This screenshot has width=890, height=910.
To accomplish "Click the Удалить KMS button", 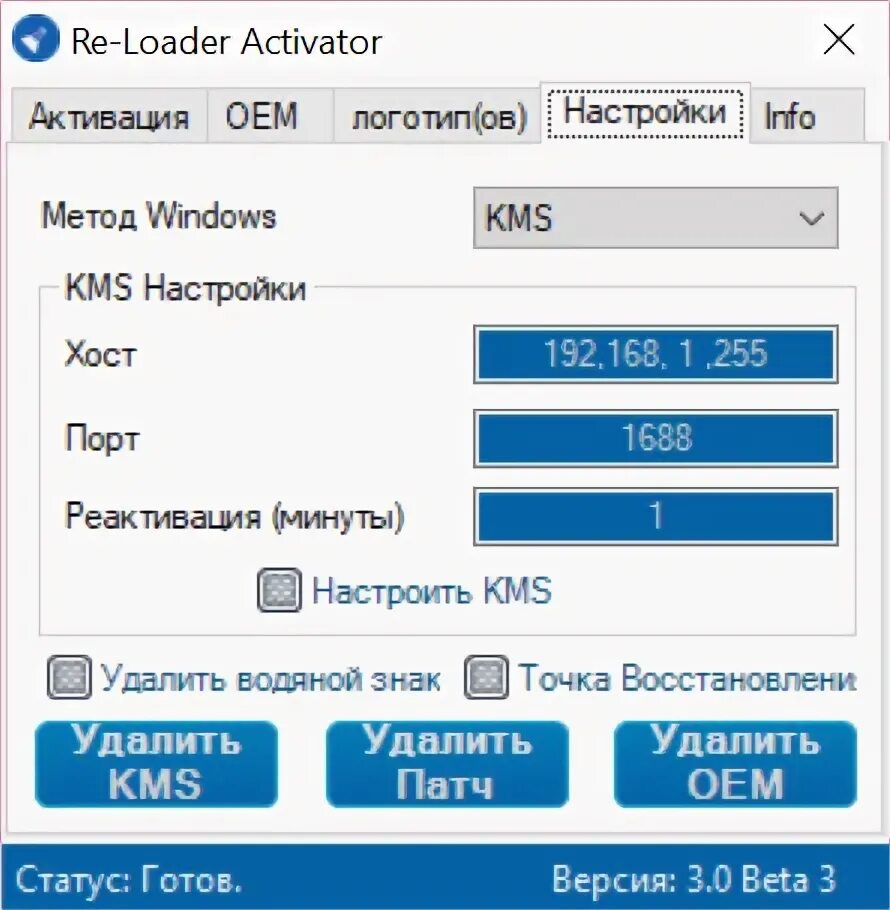I will tap(156, 764).
